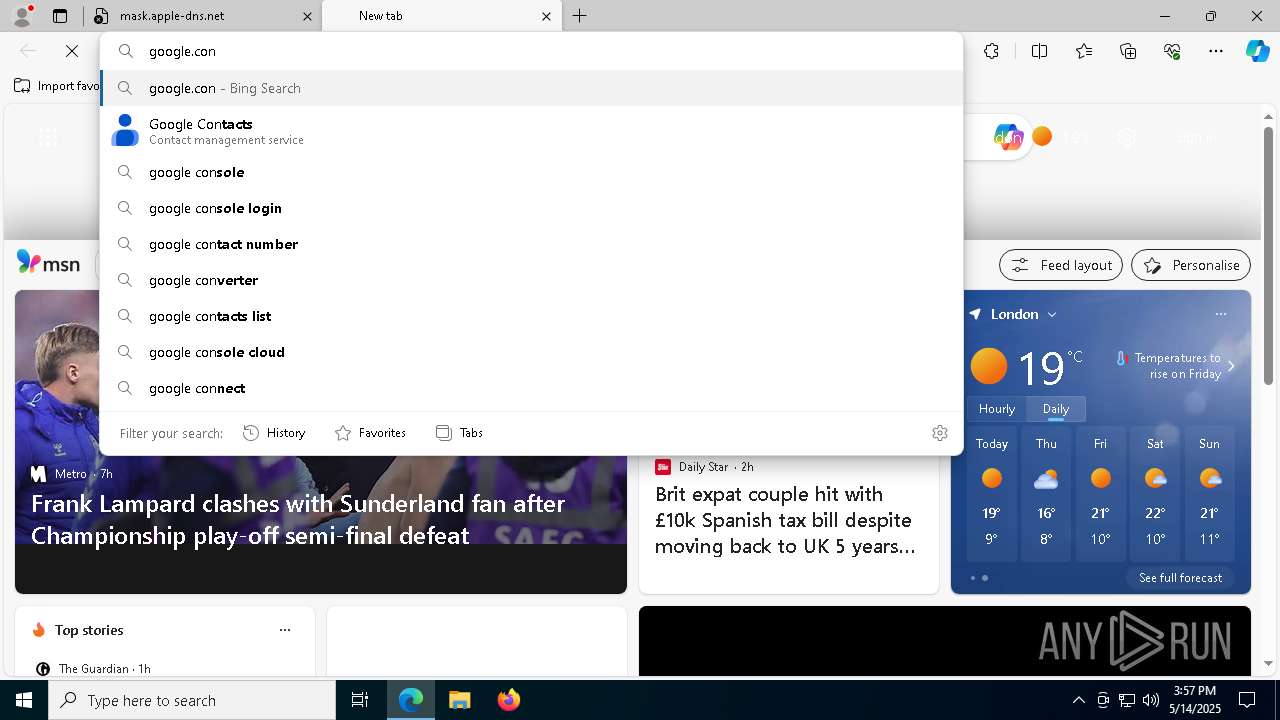Select Today forecast column
Viewport: 1280px width, 720px height.
[x=992, y=494]
